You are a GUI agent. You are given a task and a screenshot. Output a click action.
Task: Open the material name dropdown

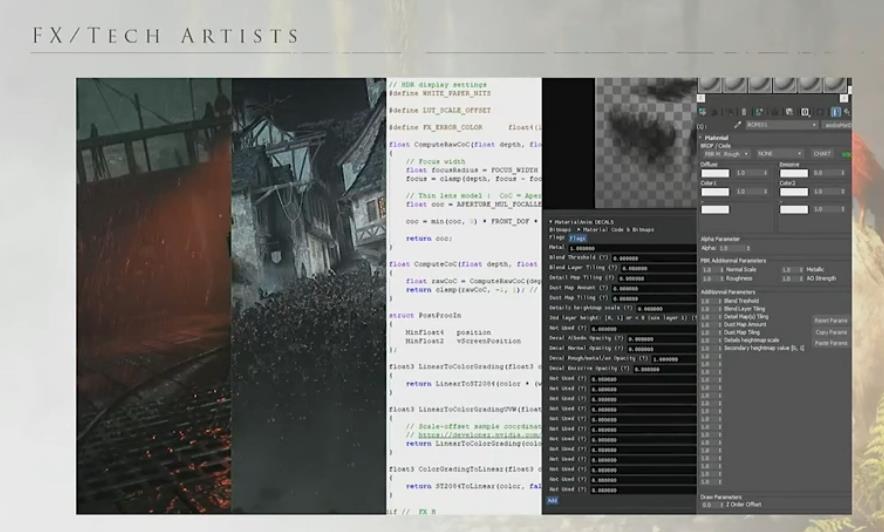click(781, 125)
